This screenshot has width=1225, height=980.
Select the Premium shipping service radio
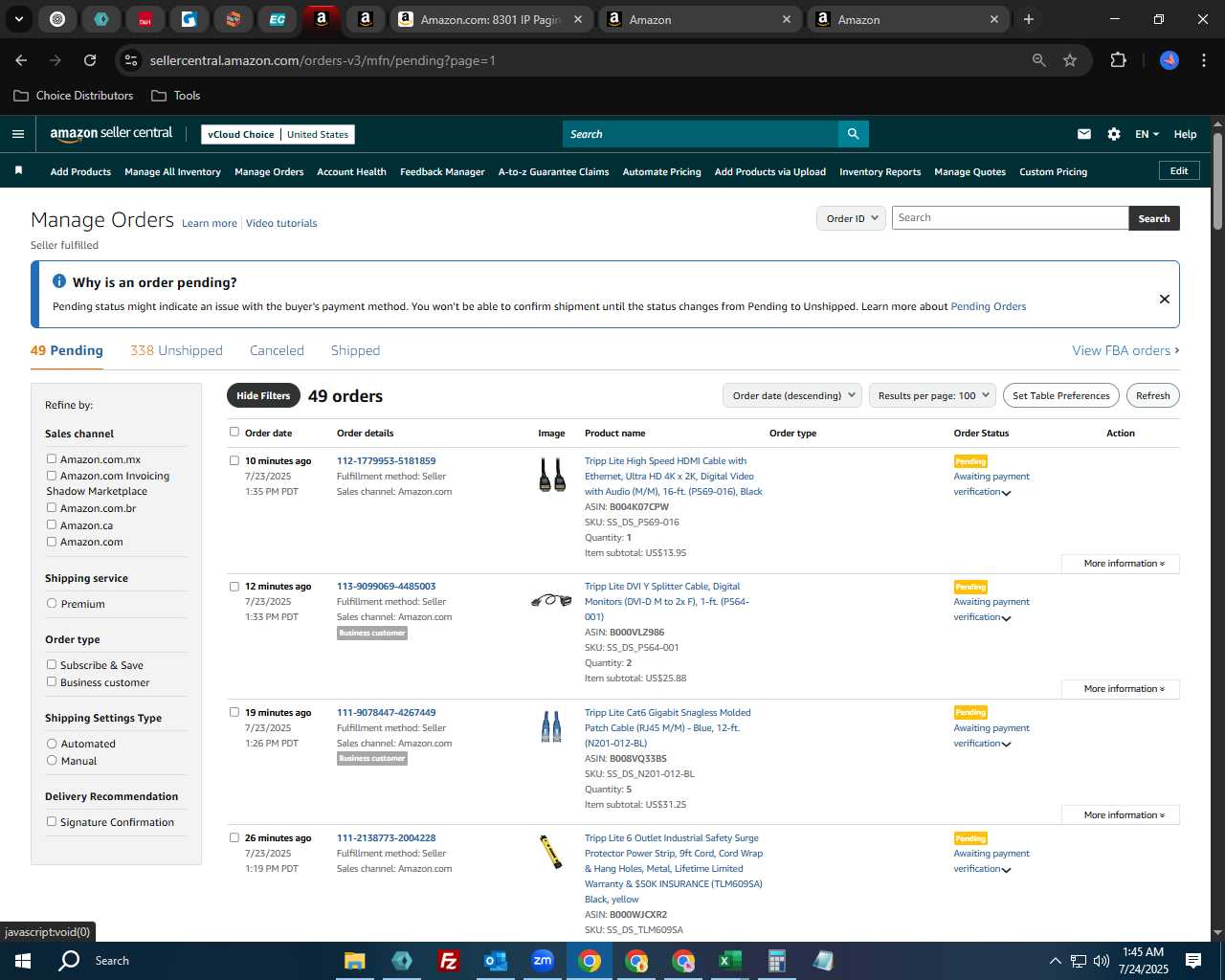tap(52, 604)
